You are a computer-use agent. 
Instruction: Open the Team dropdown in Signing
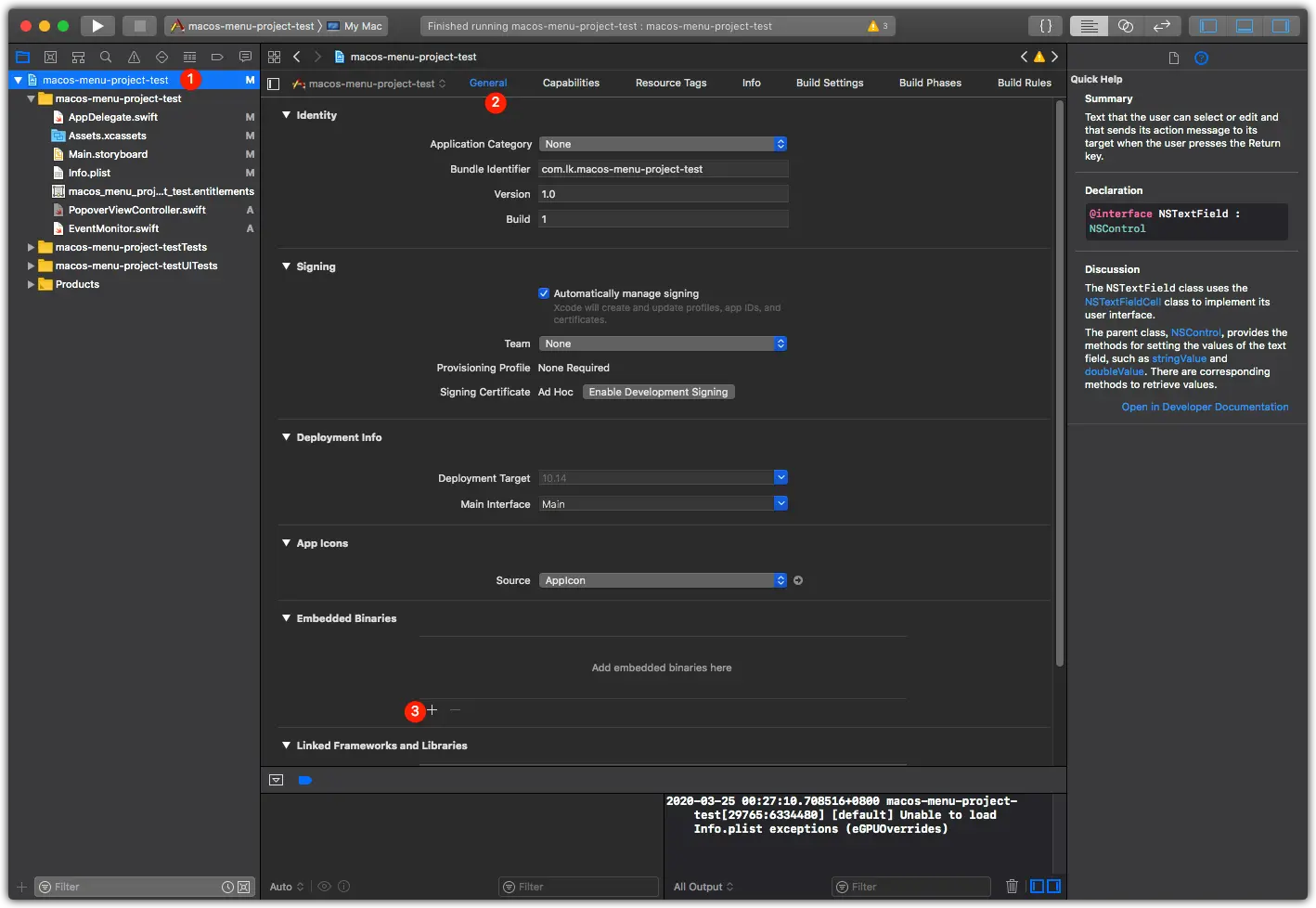point(663,344)
